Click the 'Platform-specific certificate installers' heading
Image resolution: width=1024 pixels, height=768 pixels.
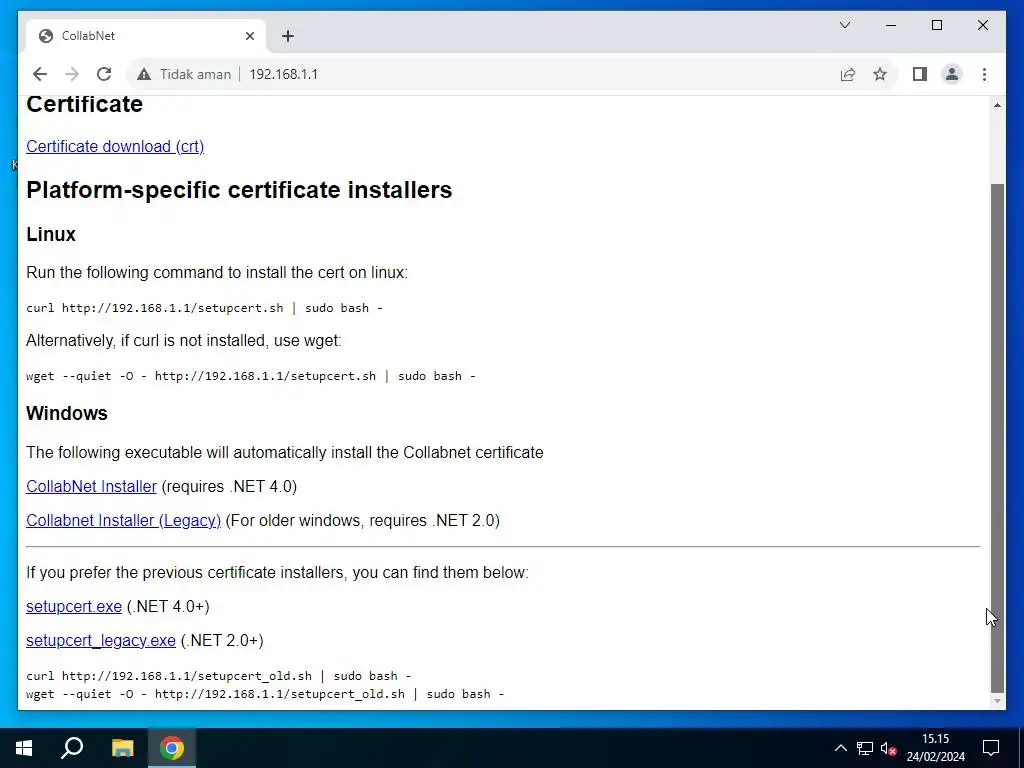pos(239,190)
